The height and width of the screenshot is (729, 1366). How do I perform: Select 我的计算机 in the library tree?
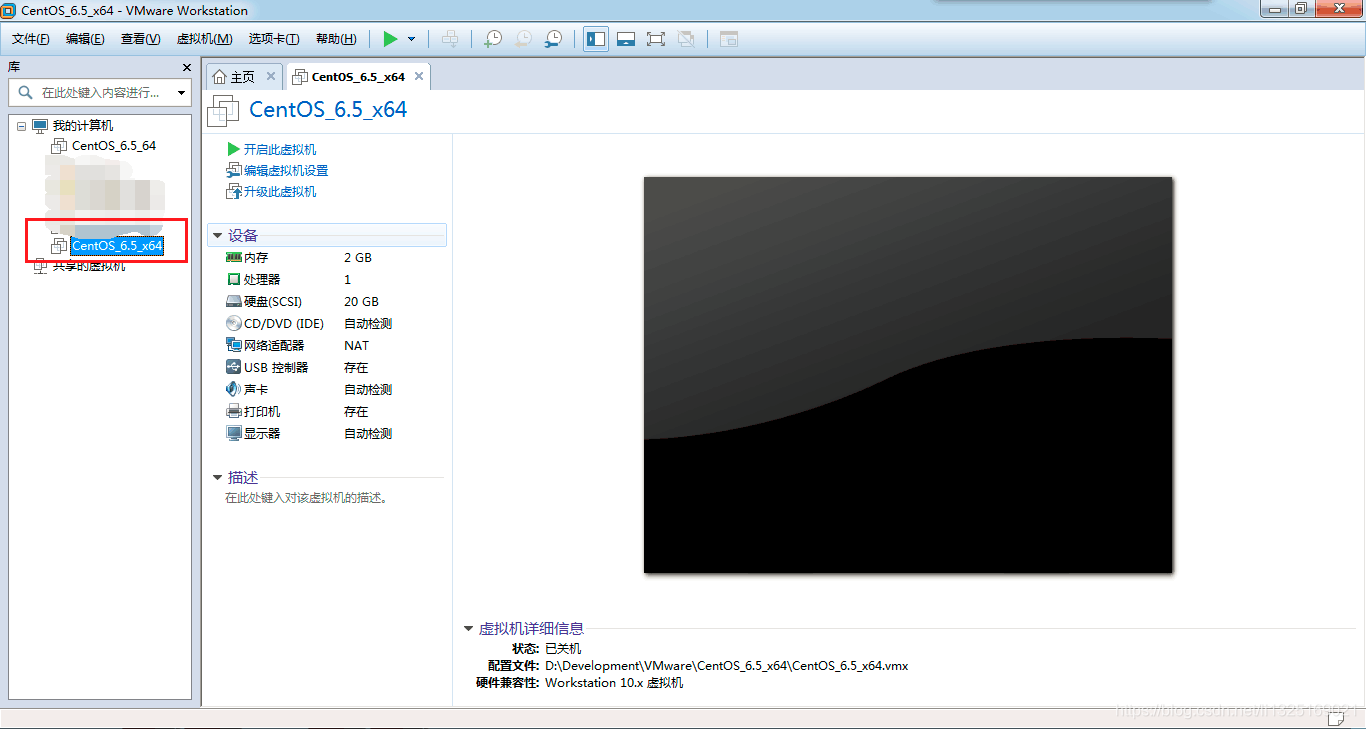[83, 126]
